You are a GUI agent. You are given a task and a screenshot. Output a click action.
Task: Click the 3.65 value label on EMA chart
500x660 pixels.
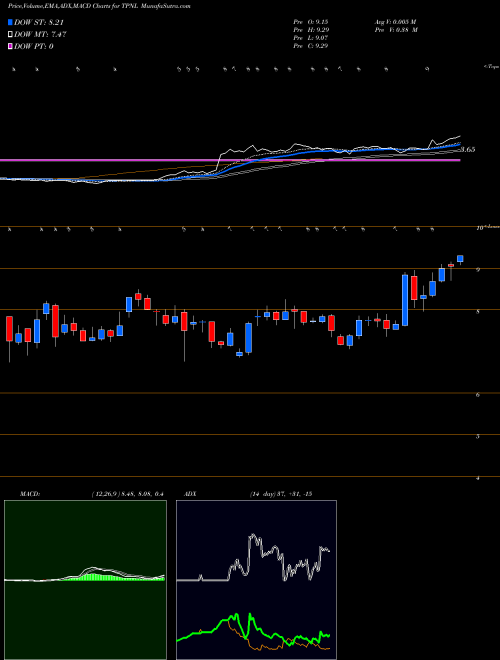(468, 149)
